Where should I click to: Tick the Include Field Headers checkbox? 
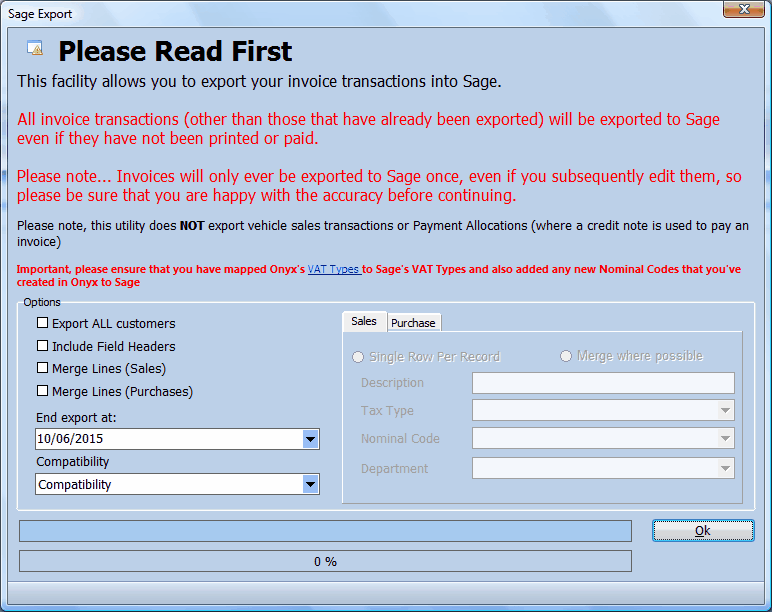pyautogui.click(x=42, y=346)
